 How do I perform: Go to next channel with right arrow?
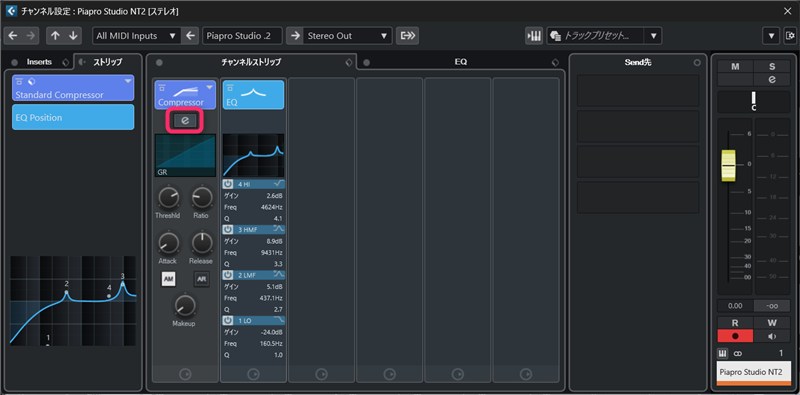(31, 36)
